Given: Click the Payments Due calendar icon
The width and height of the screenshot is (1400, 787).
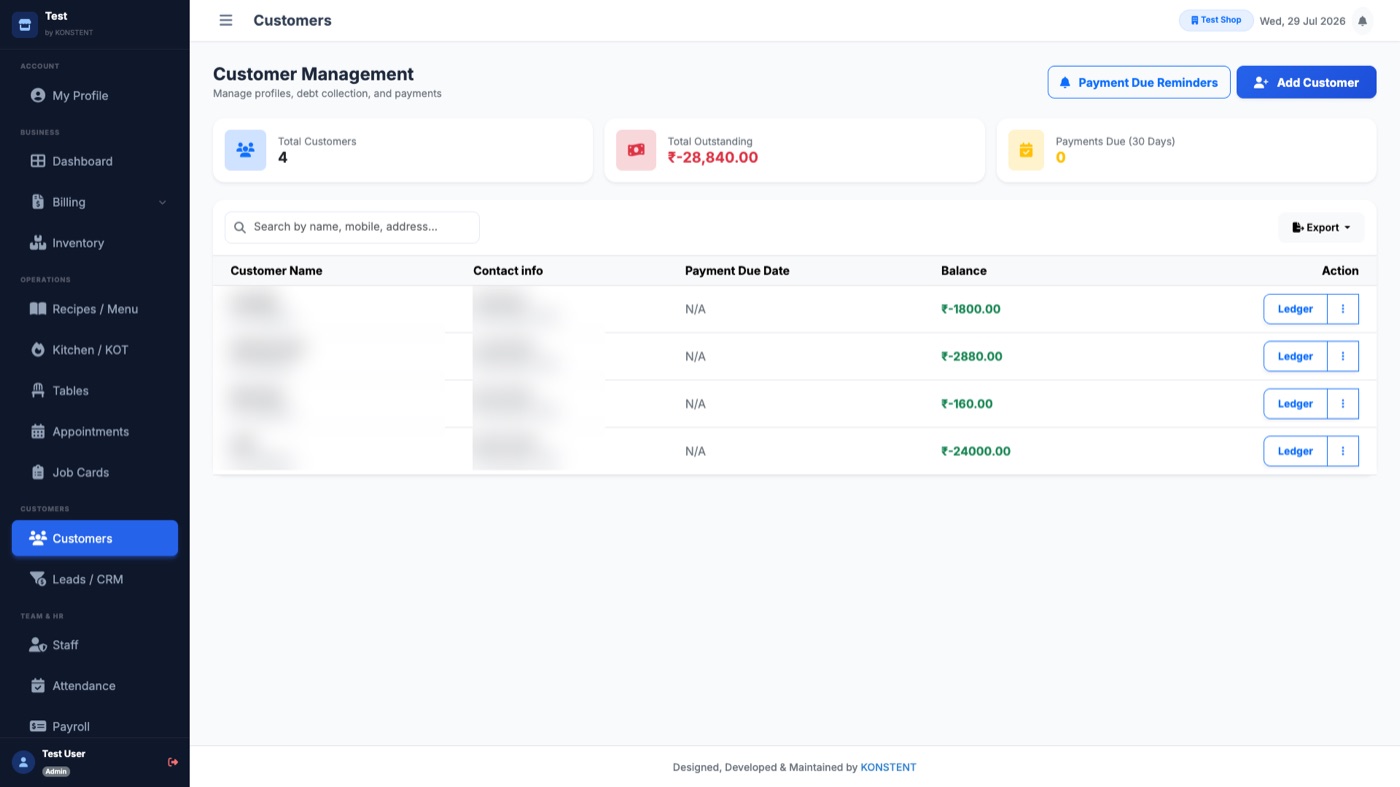Looking at the screenshot, I should 1026,150.
